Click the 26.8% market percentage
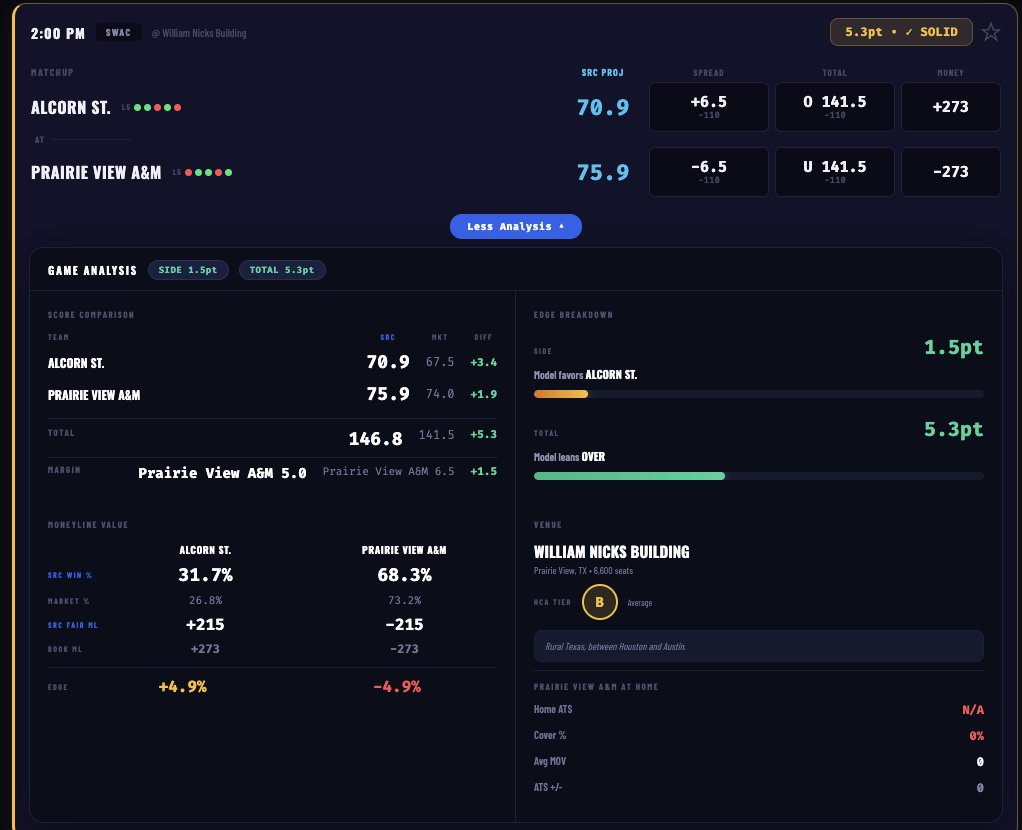Viewport: 1022px width, 830px height. (x=205, y=600)
